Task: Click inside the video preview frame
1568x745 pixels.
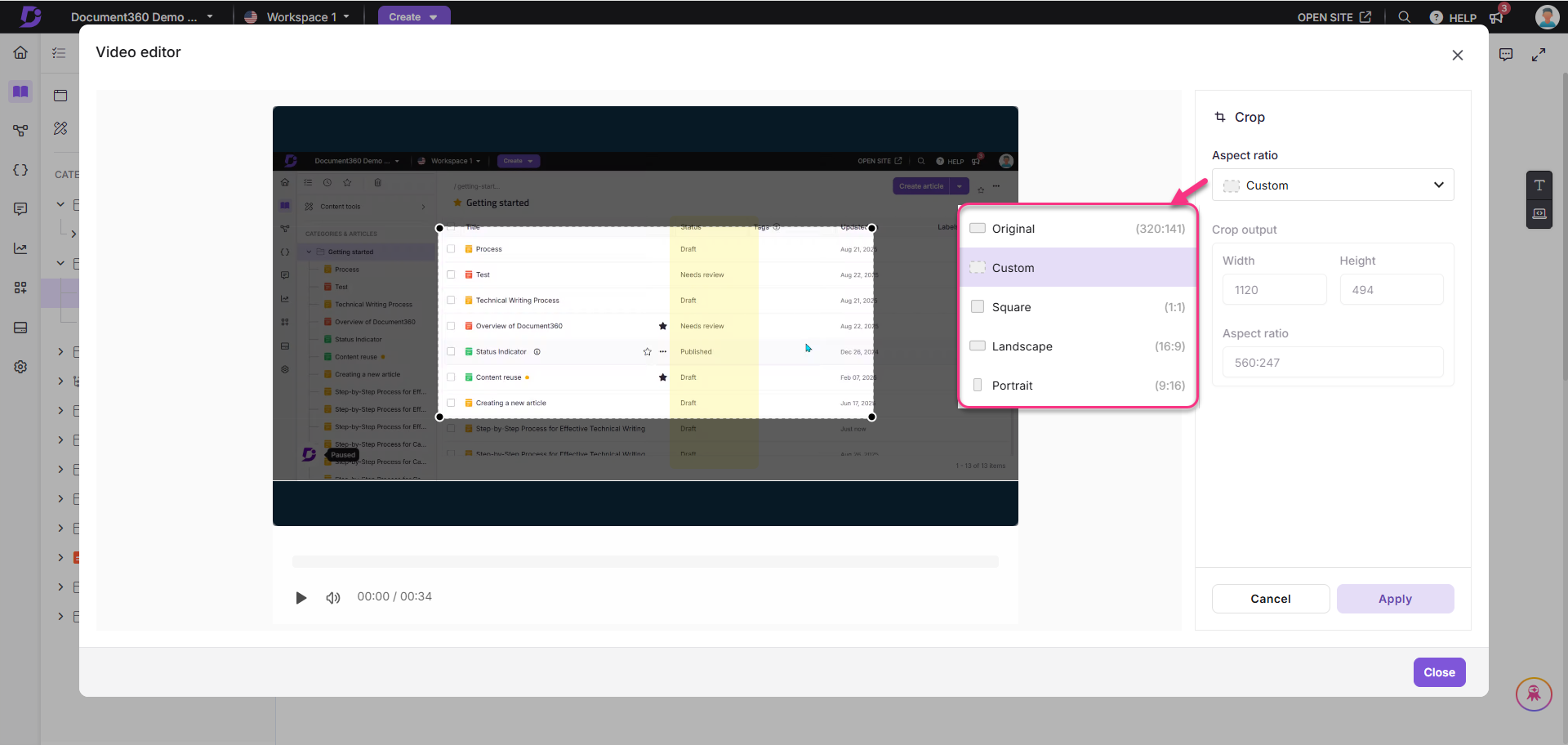Action: tap(645, 316)
